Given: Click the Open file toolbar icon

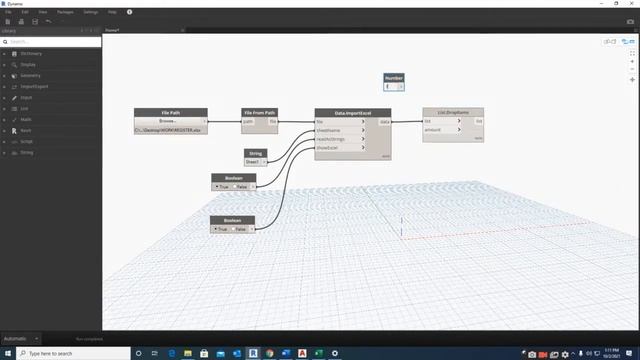Looking at the screenshot, I should 21,22.
